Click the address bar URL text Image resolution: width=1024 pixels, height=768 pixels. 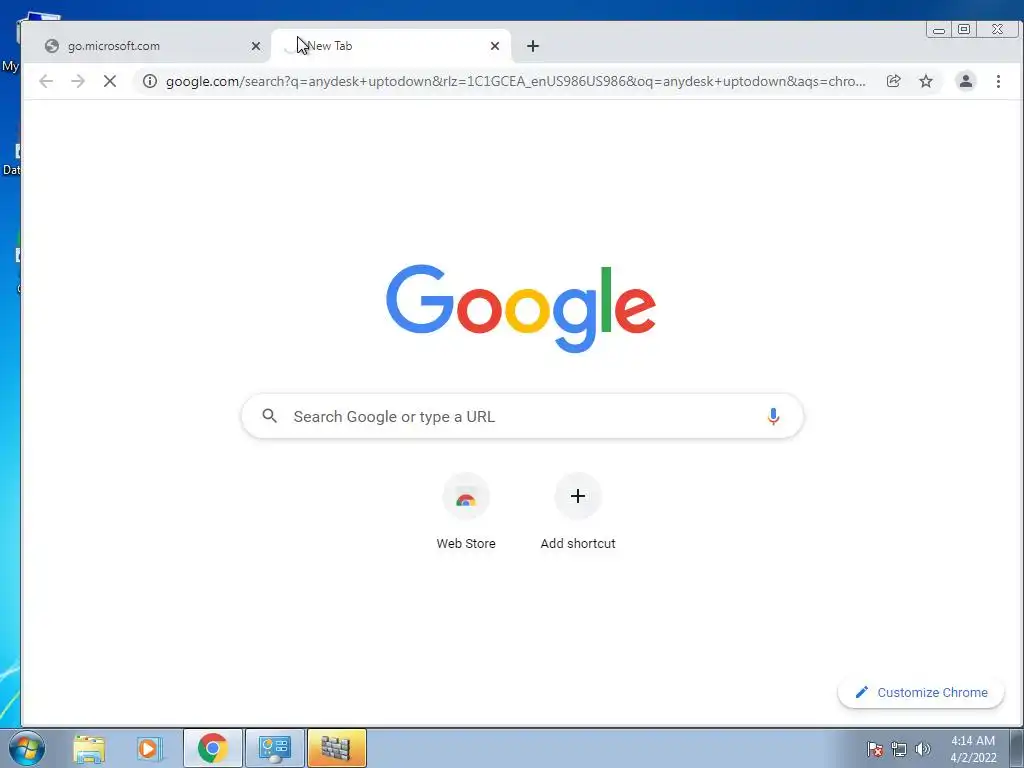click(x=515, y=82)
